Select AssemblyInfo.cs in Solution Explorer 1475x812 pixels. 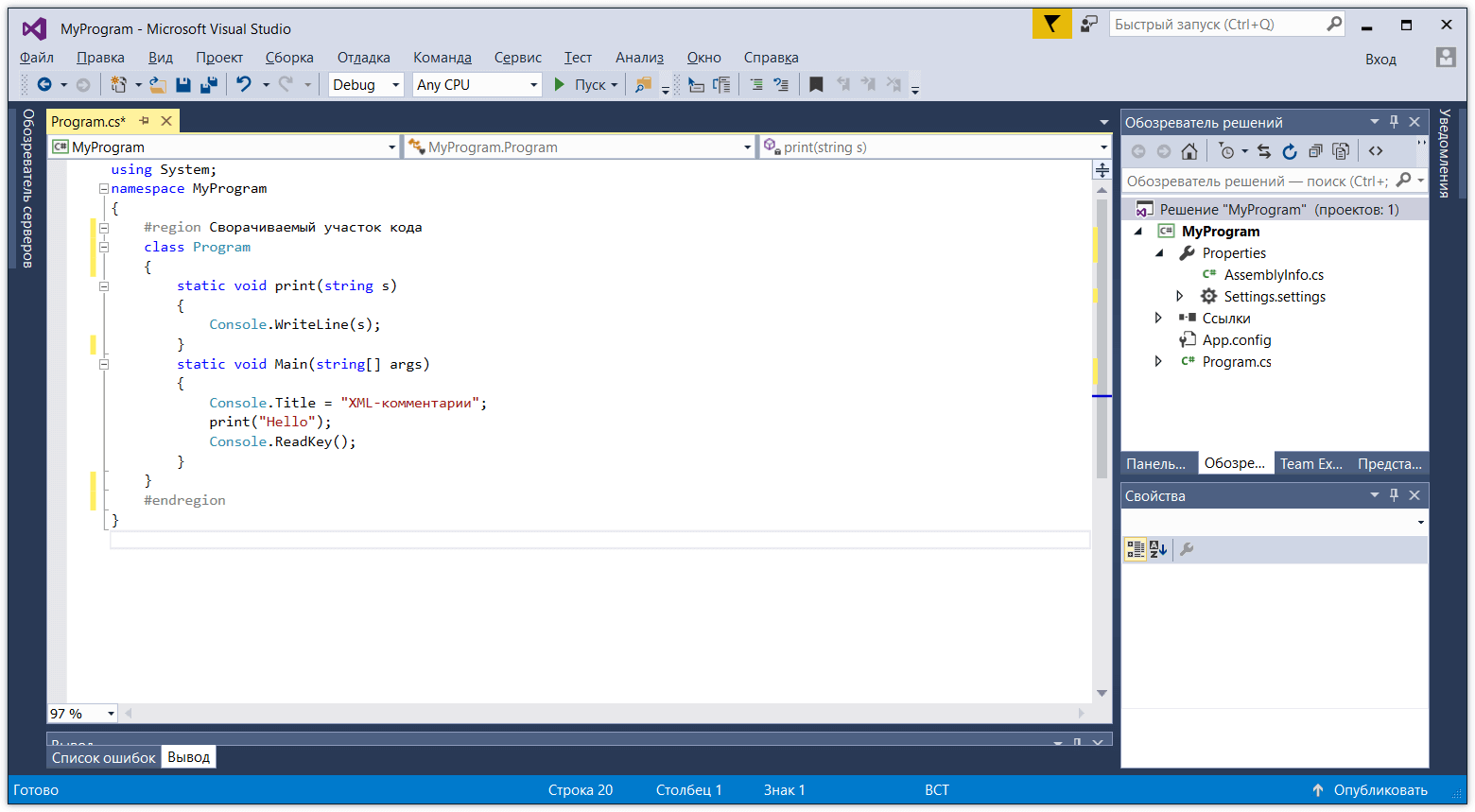[x=1274, y=275]
